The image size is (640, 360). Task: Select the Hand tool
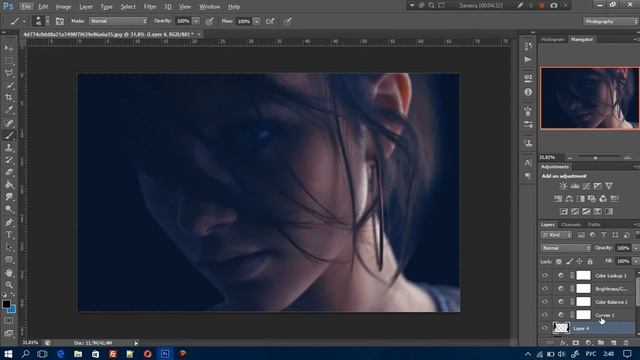[9, 272]
